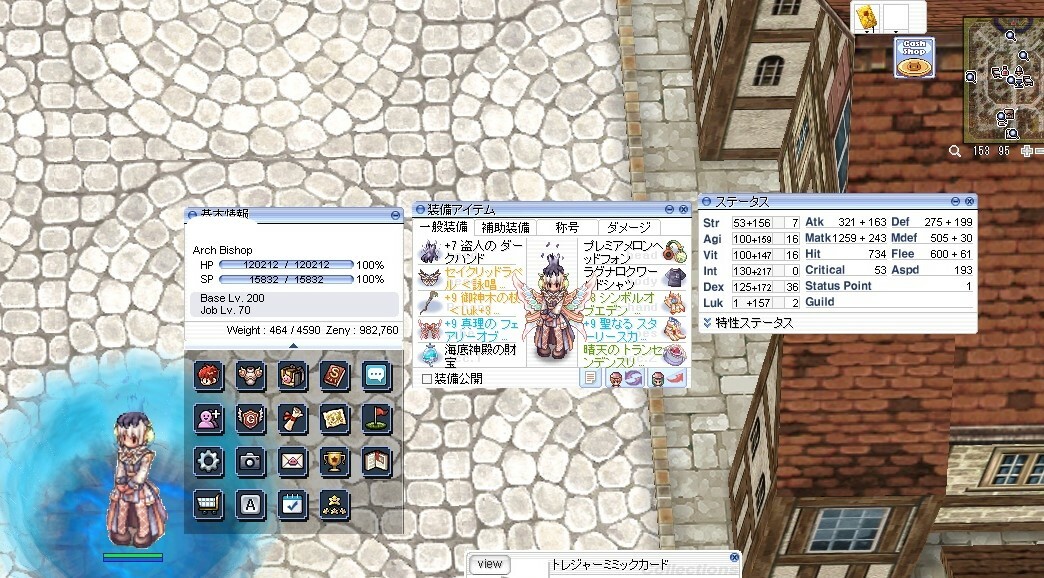The height and width of the screenshot is (578, 1044).
Task: Select the ラグナロクワードシャツ armor slot
Action: [635, 278]
